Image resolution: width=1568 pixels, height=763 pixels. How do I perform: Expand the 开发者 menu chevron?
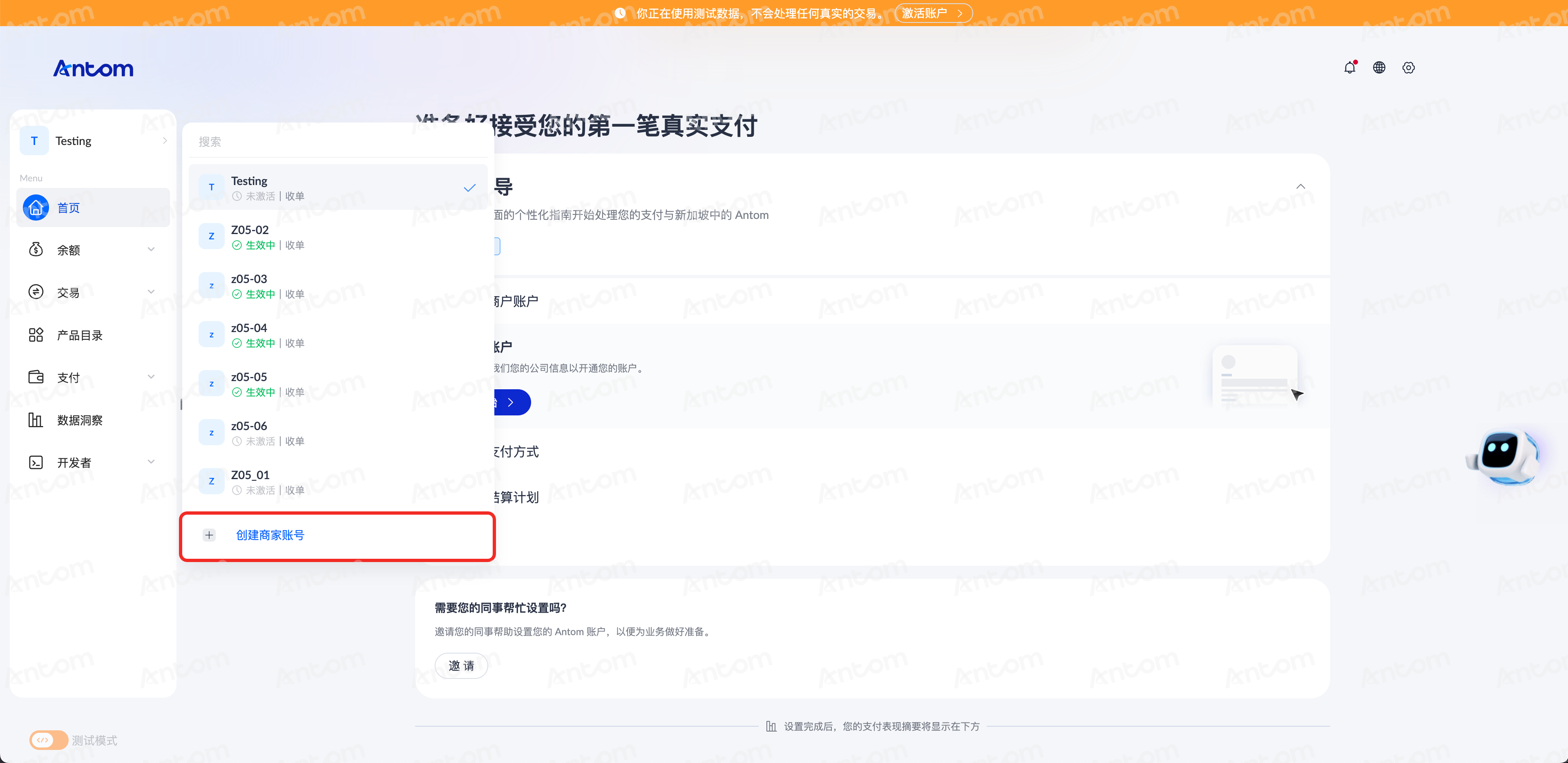tap(151, 462)
